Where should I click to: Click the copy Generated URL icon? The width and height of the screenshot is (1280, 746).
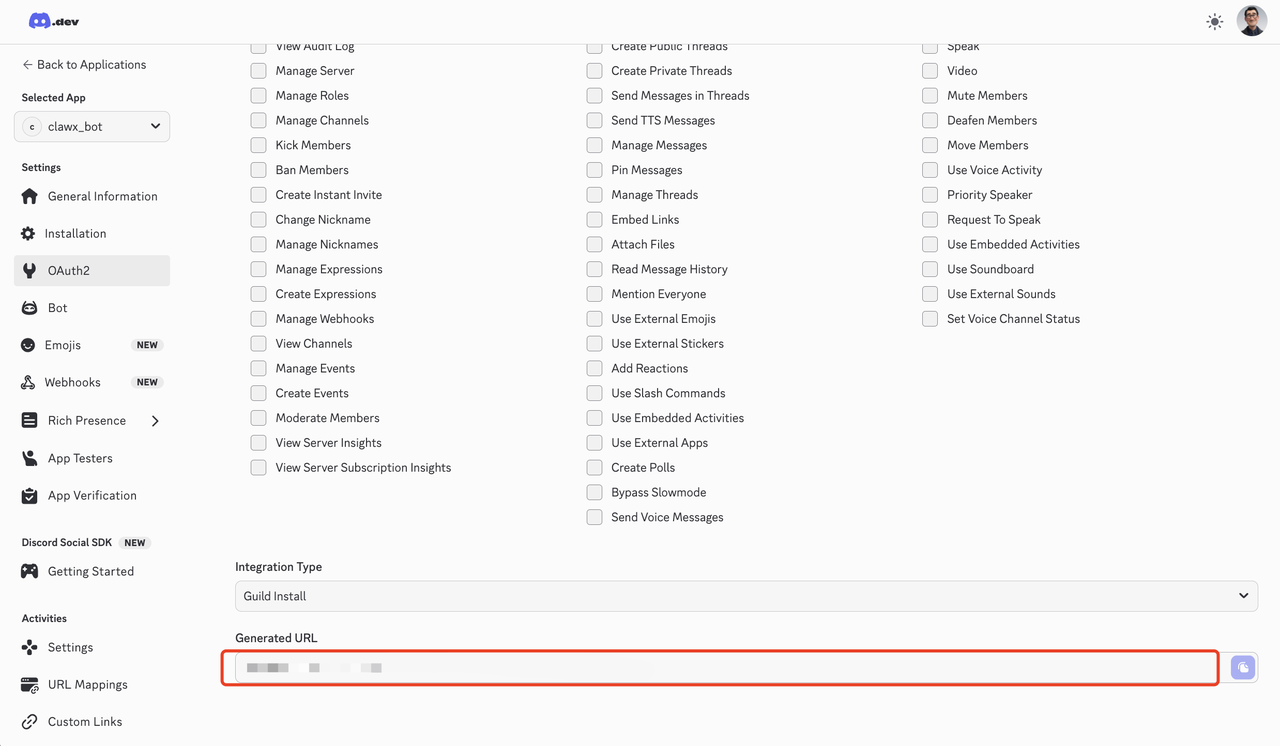(1241, 667)
